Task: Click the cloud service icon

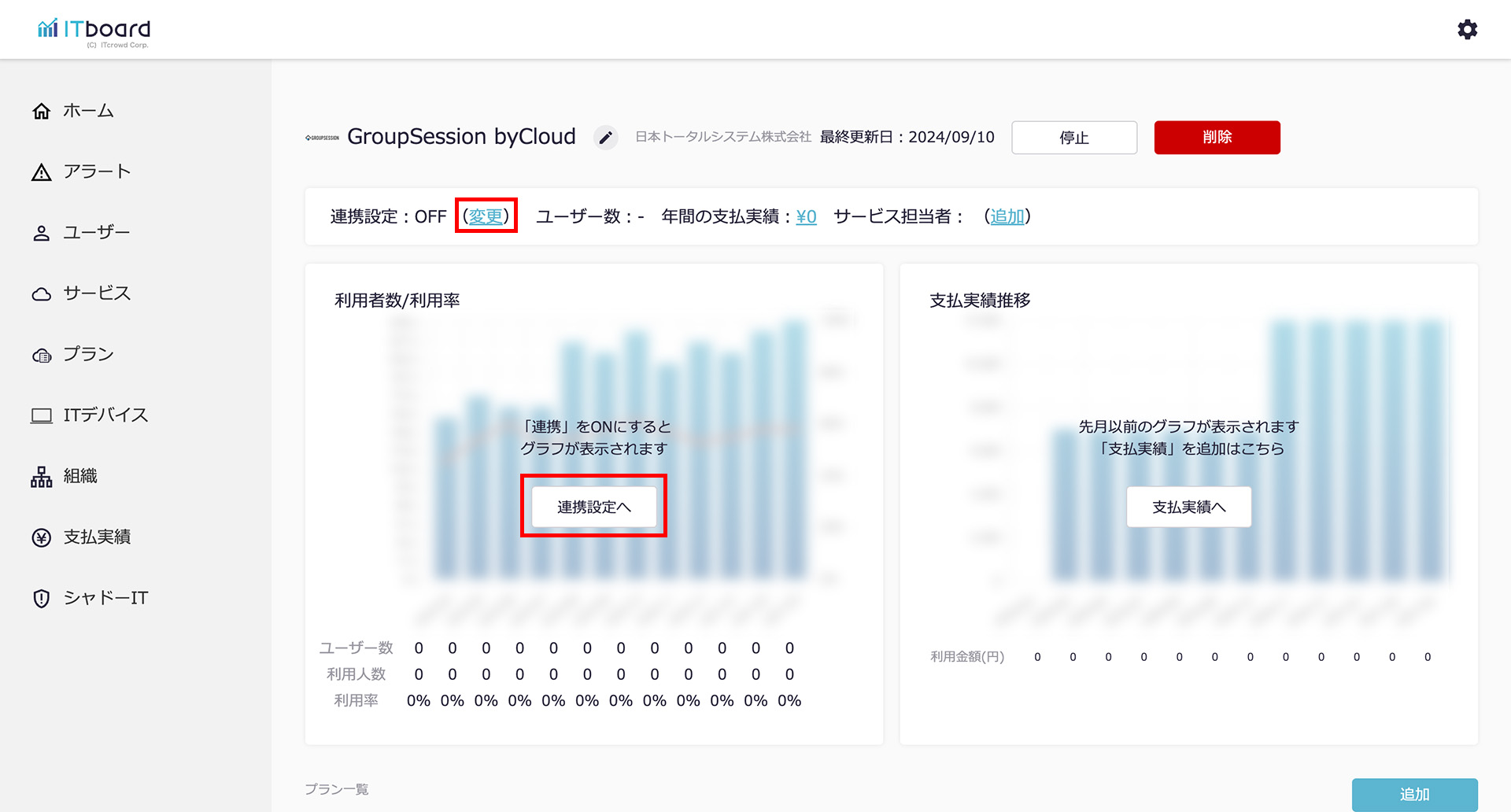Action: coord(42,294)
